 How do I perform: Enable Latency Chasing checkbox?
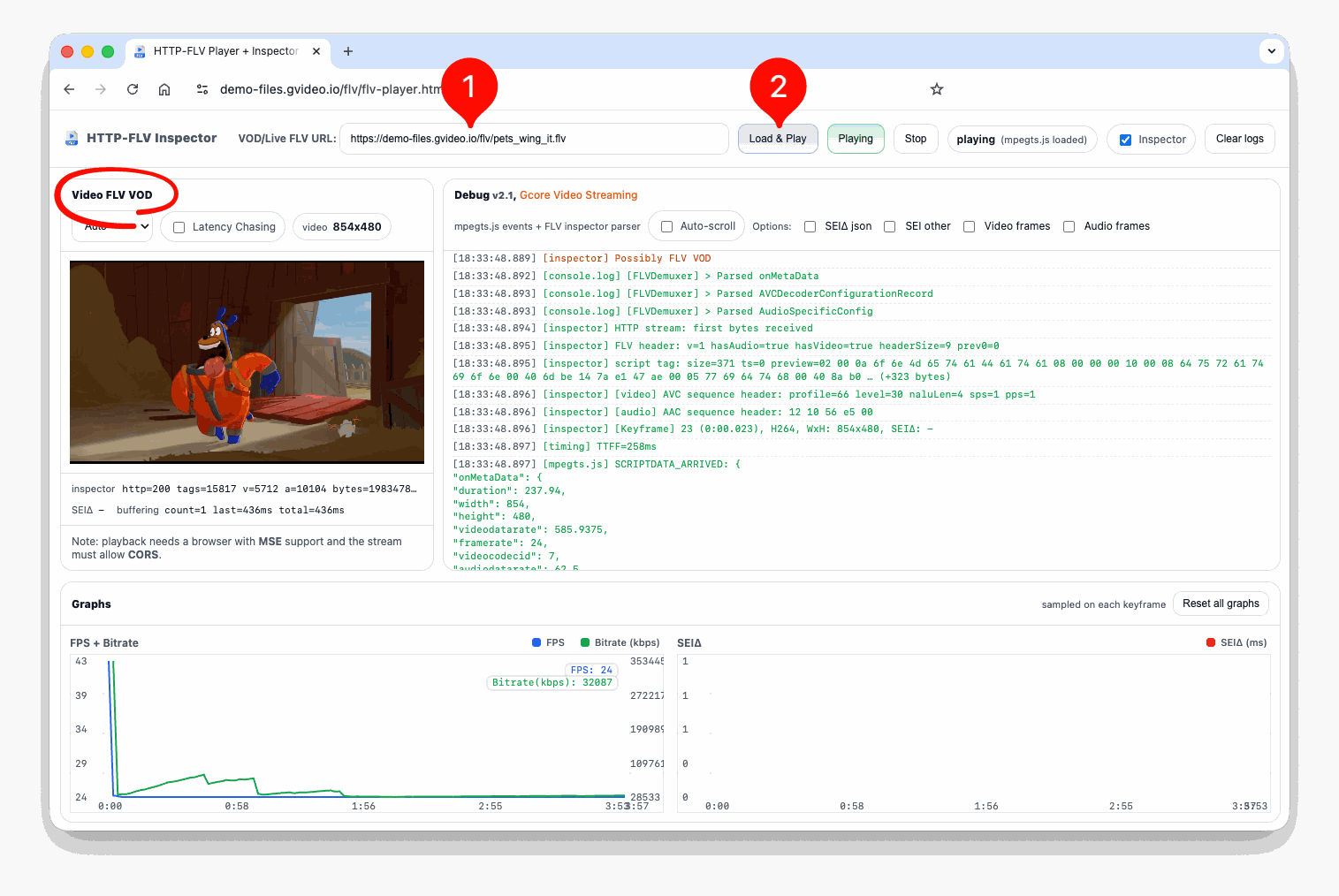[x=179, y=227]
